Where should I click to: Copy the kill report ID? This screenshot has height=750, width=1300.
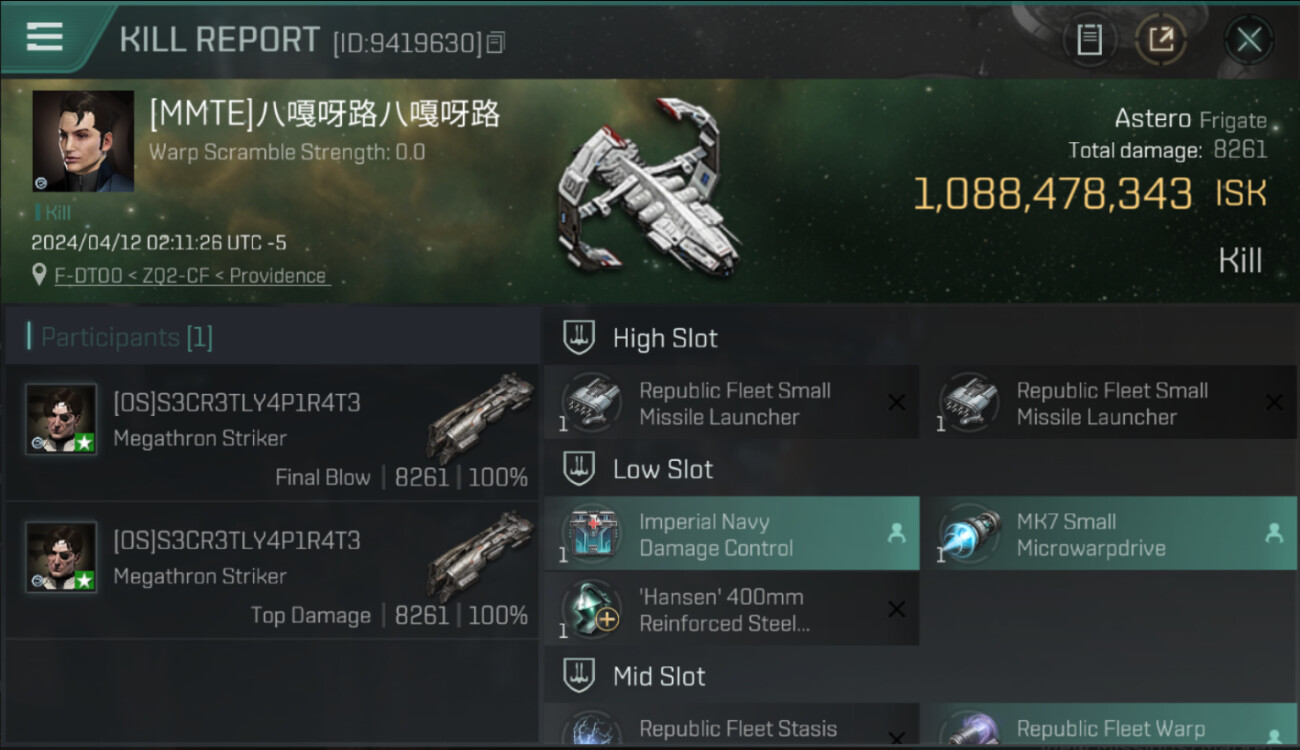coord(496,42)
